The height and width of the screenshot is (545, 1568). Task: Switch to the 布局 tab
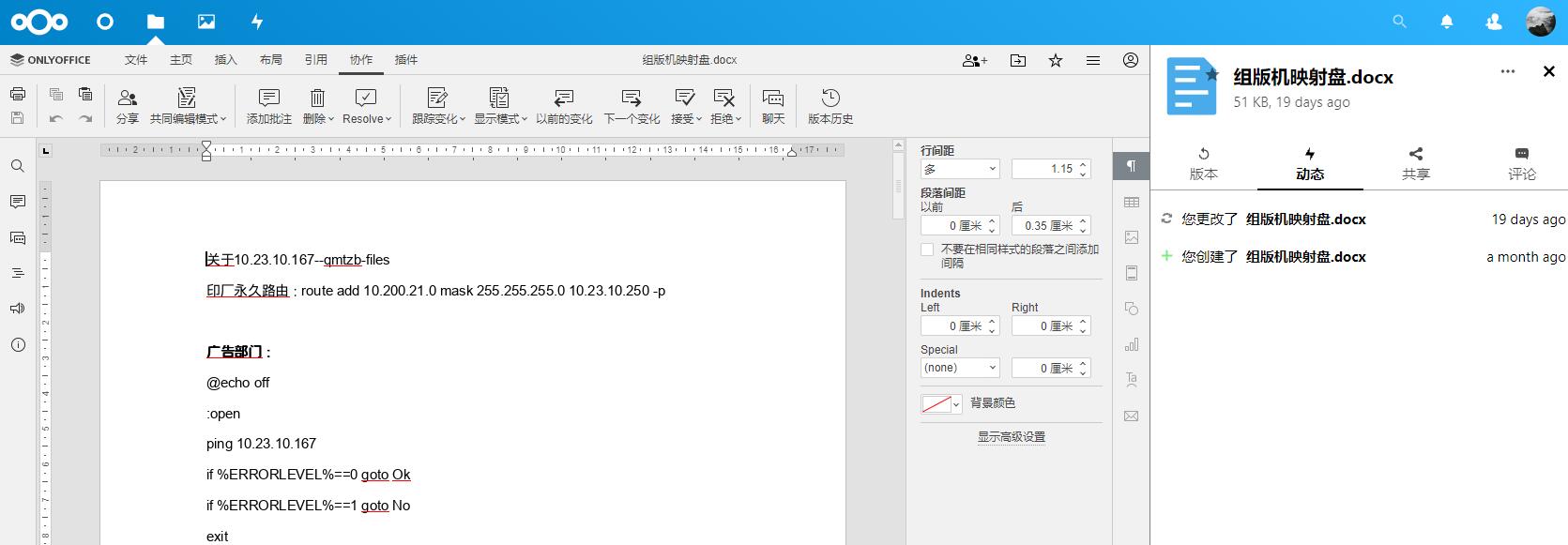click(x=271, y=60)
